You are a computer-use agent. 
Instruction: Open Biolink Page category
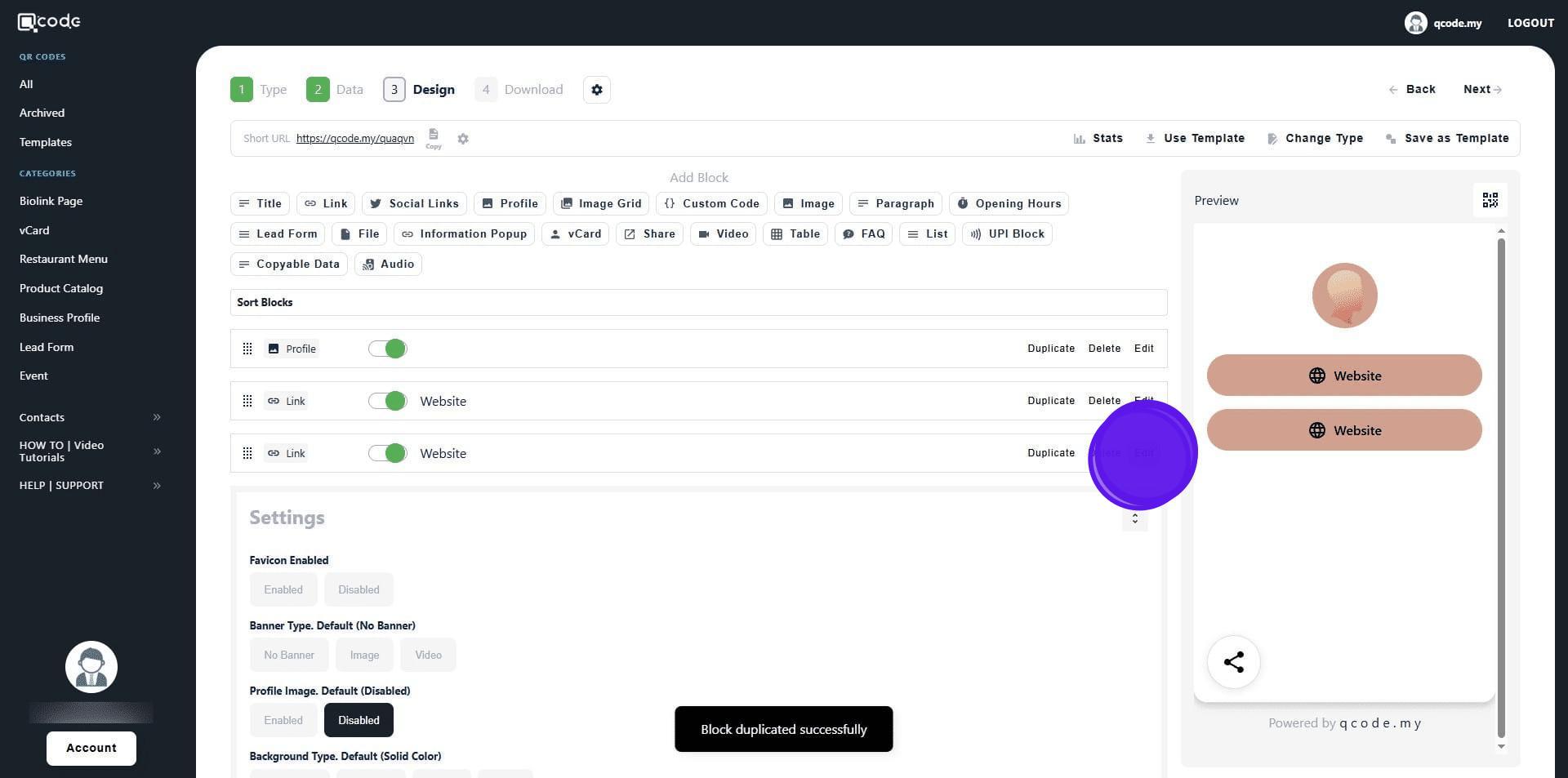click(51, 201)
